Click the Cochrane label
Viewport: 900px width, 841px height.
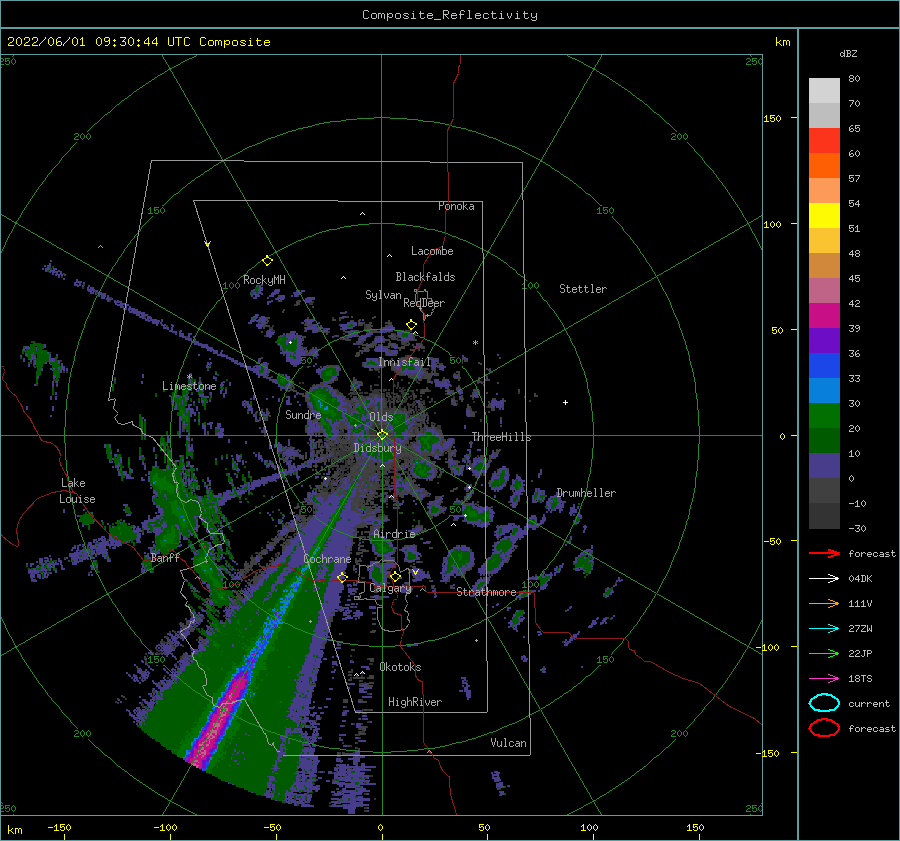327,559
